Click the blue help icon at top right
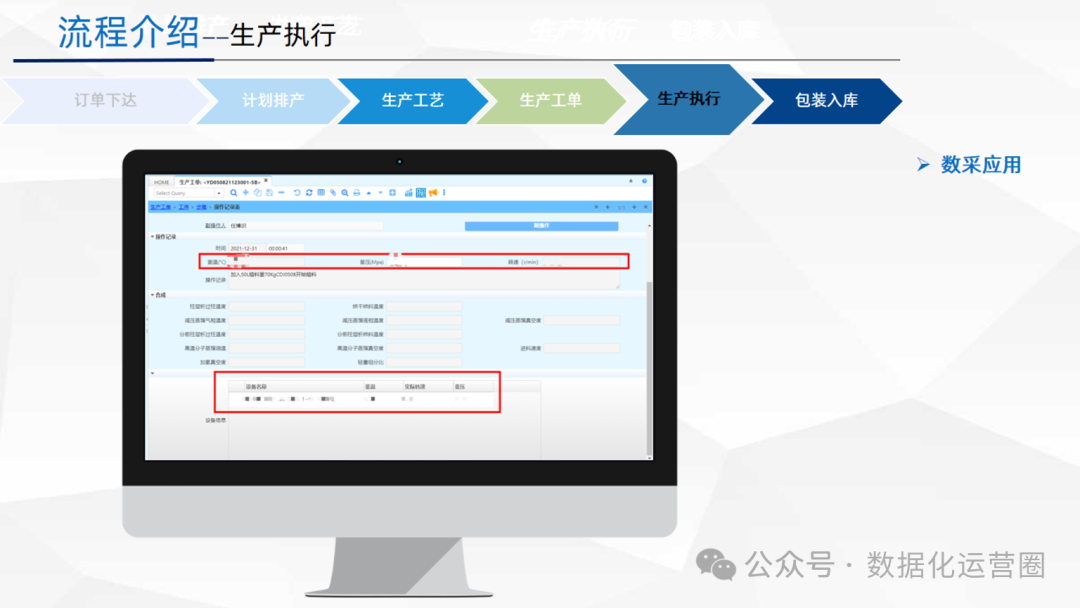Screen dimensions: 1080x608 [x=645, y=181]
